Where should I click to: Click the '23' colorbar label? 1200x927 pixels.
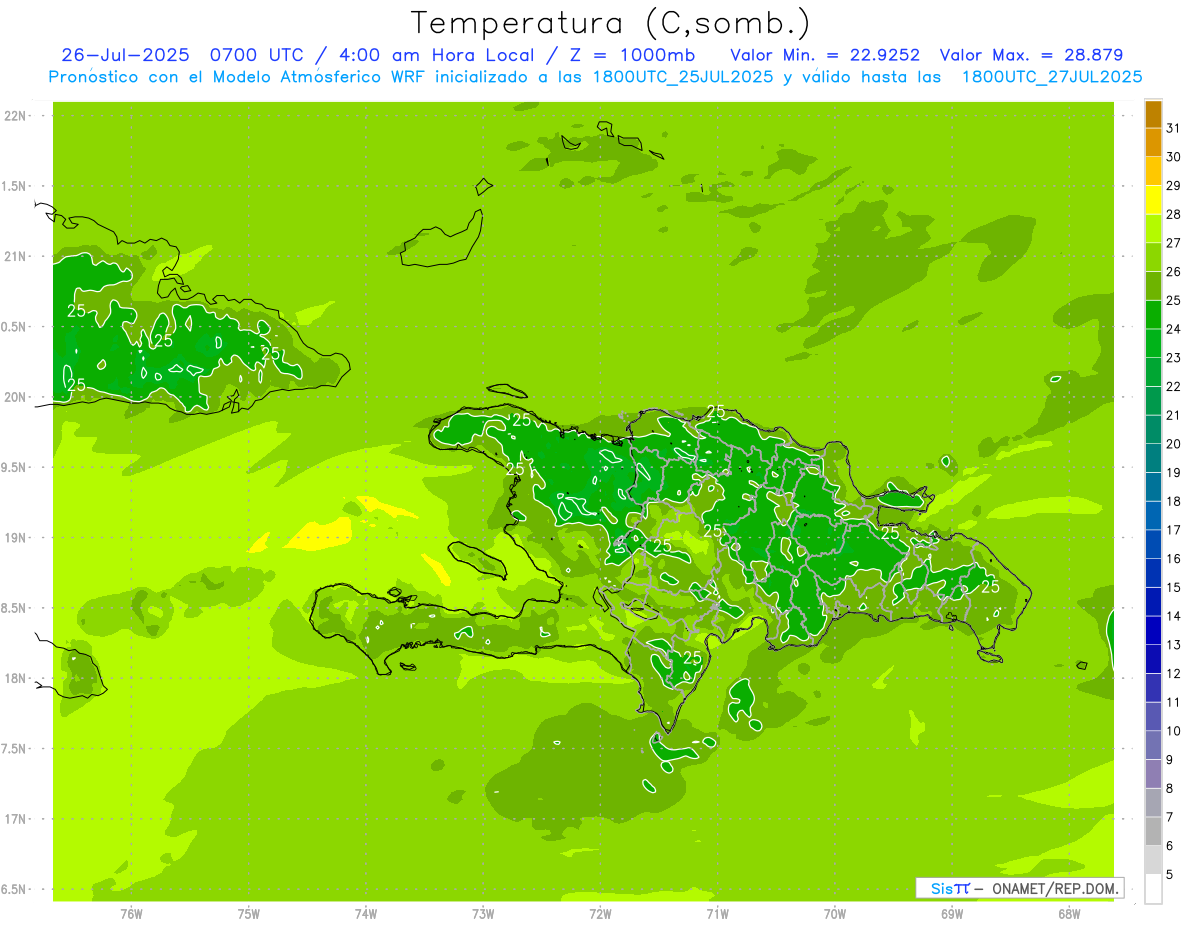[x=1174, y=357]
